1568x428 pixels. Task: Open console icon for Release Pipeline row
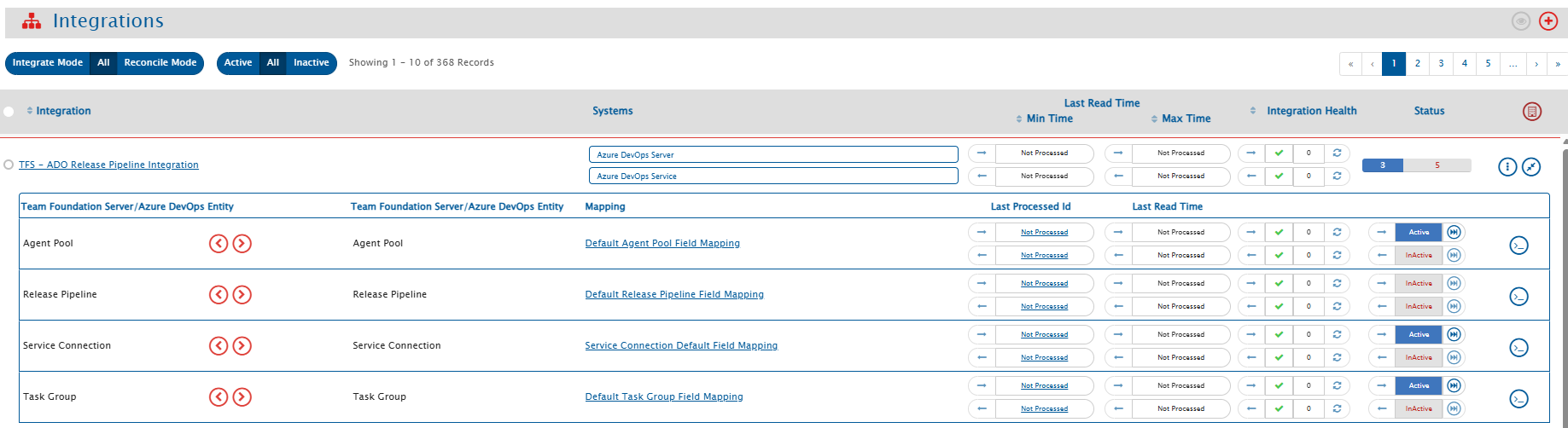(x=1518, y=297)
